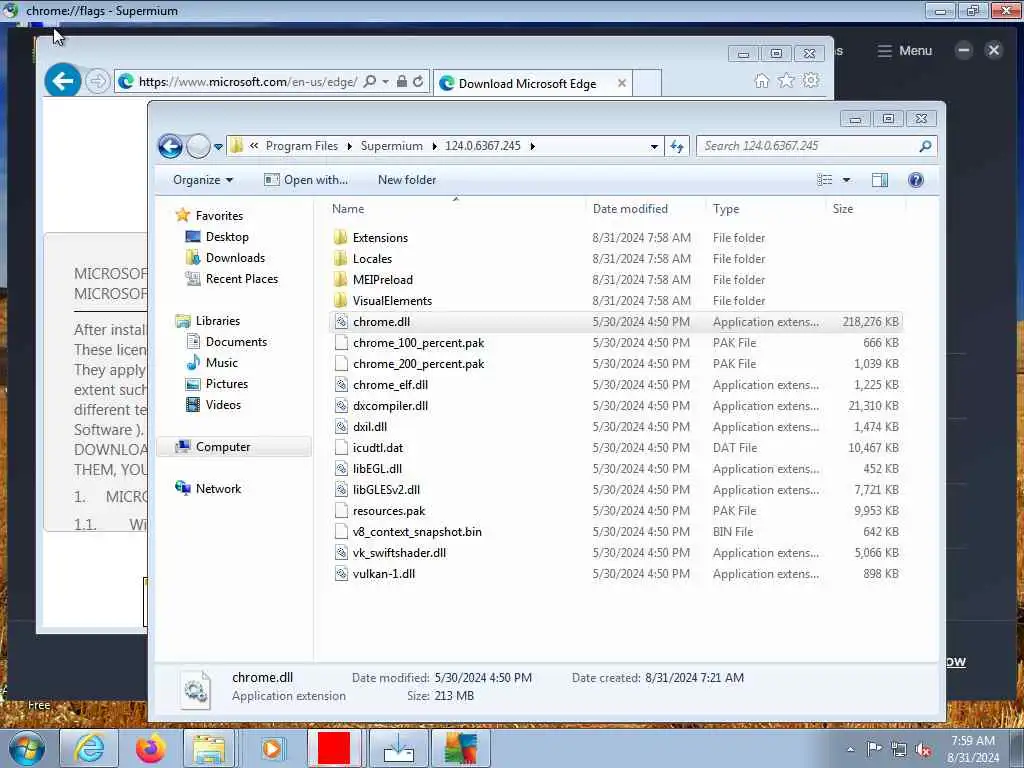Select Desktop in the navigation pane

click(227, 236)
